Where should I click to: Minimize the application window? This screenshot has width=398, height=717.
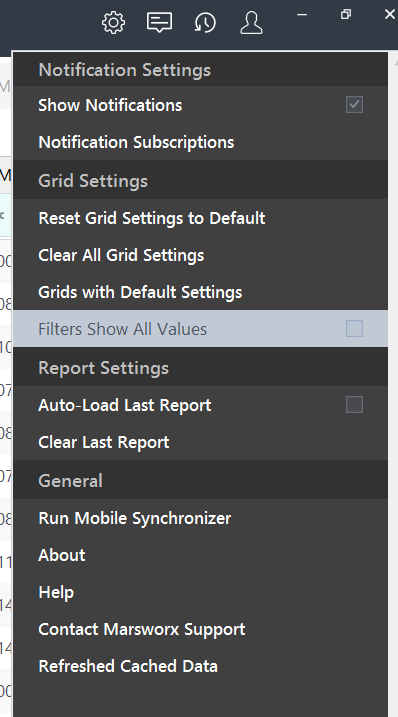point(302,15)
